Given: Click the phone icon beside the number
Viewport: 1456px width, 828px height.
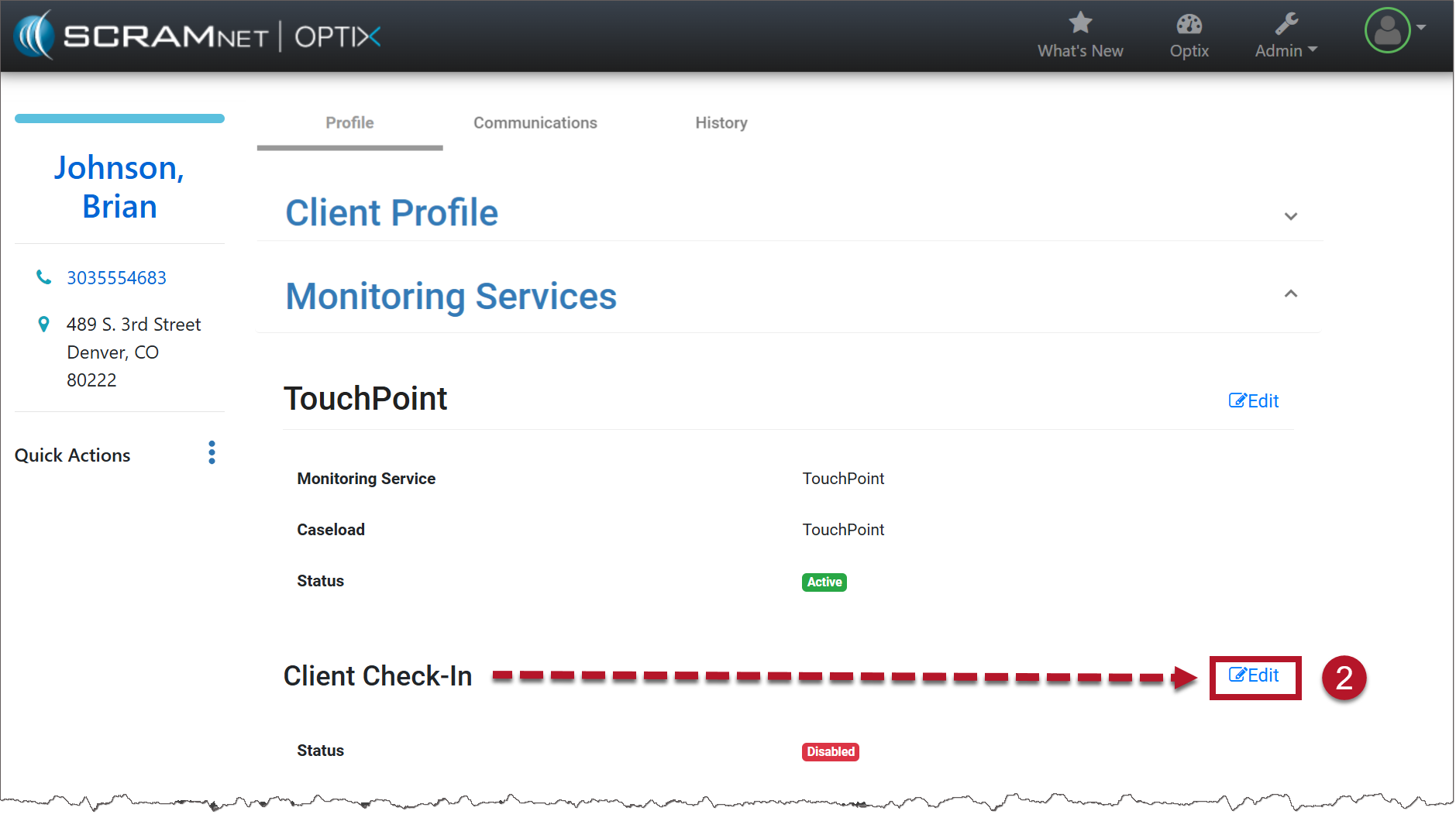Looking at the screenshot, I should coord(44,277).
